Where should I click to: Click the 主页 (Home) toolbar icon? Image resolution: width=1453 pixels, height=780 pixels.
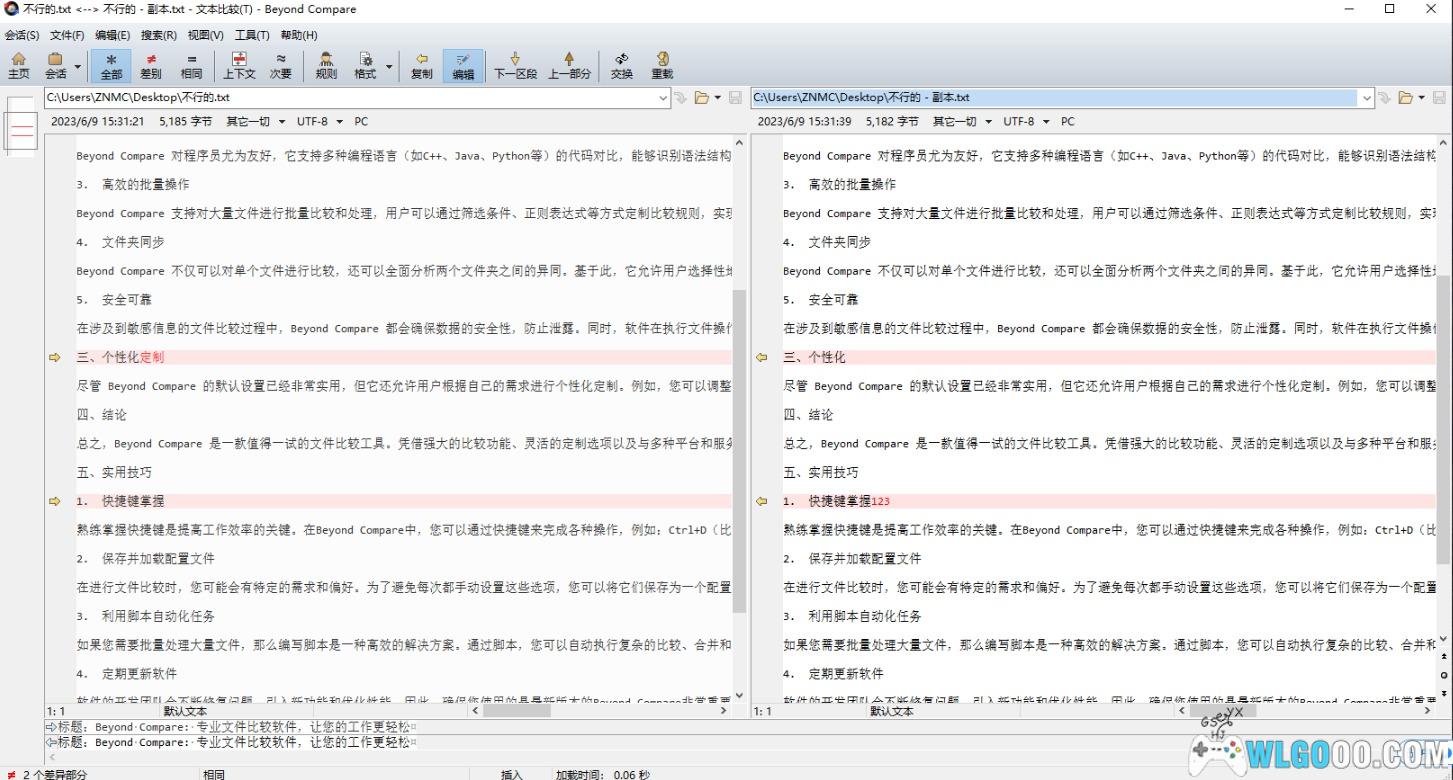click(18, 65)
